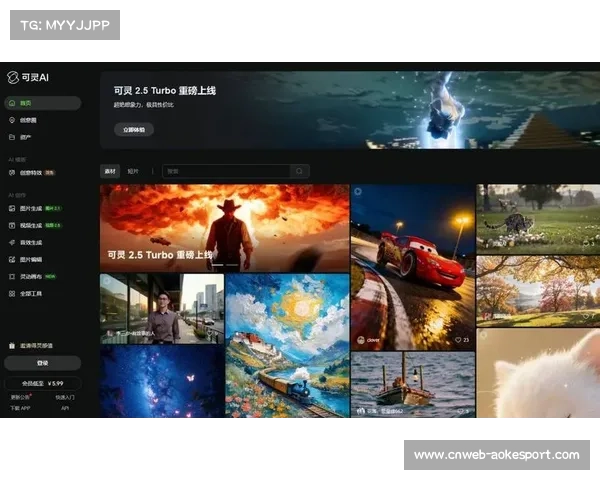Open the red race car thumbnail

pos(412,265)
